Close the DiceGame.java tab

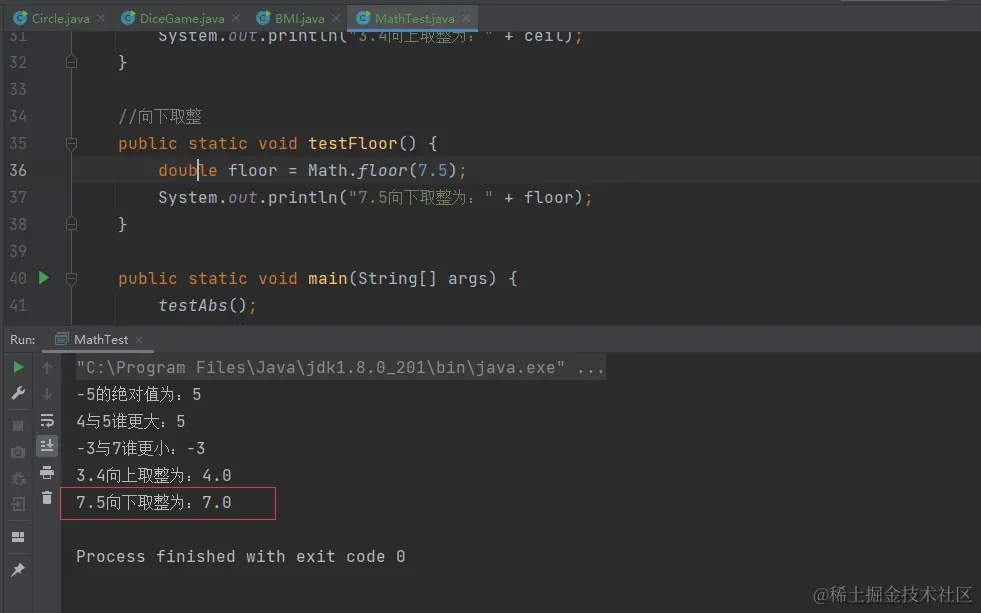(x=236, y=18)
